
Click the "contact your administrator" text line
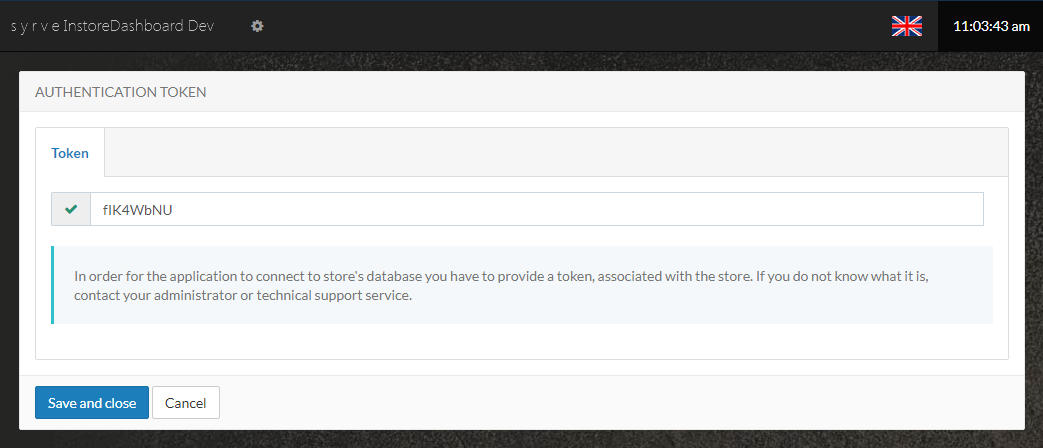(242, 296)
